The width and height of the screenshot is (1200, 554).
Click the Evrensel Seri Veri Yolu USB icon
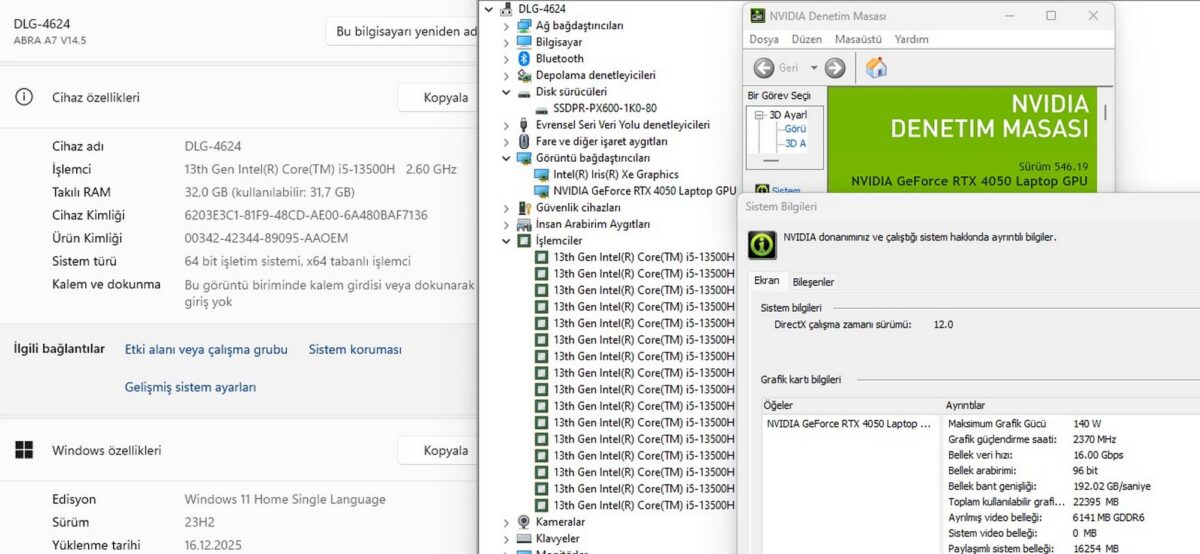point(524,125)
